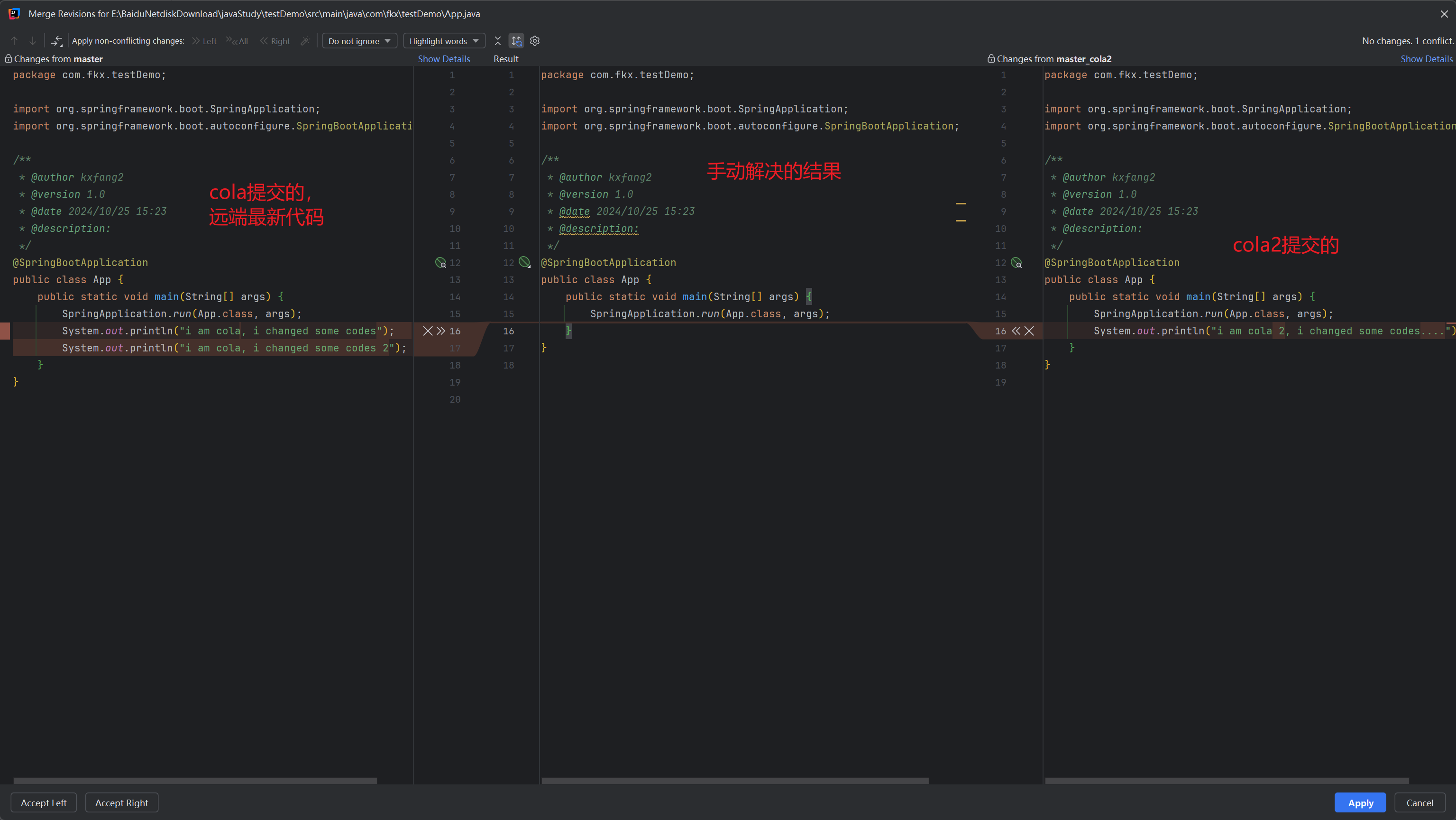Ignore left conflict change with X

428,331
